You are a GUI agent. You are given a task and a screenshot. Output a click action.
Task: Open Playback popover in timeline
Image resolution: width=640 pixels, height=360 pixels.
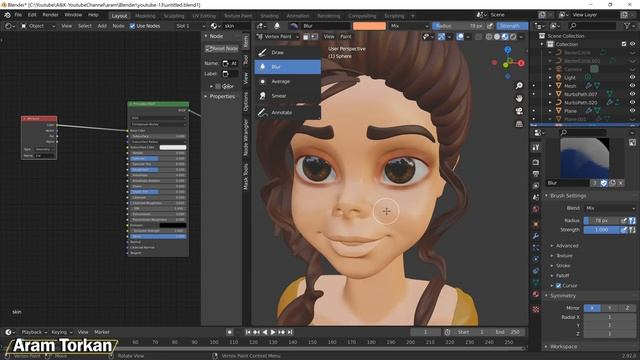(34, 332)
